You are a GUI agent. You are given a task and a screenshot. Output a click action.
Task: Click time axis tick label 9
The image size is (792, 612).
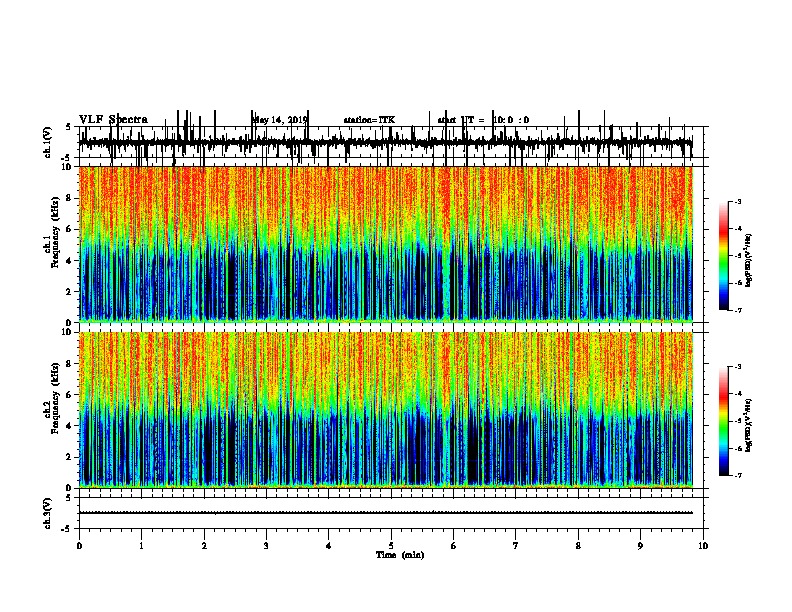tap(640, 546)
